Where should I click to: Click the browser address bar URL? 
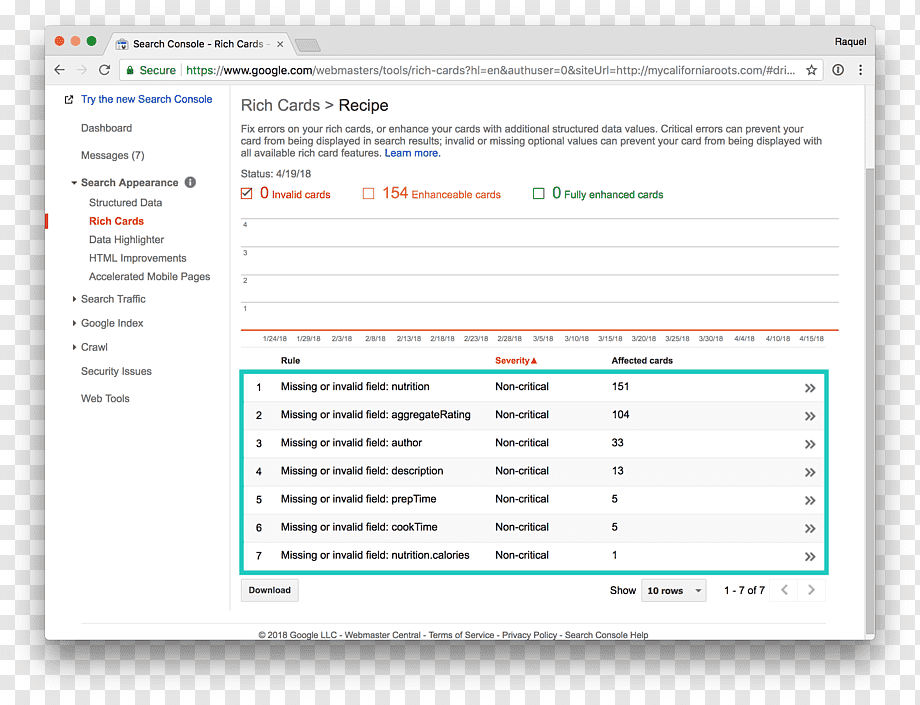point(491,70)
